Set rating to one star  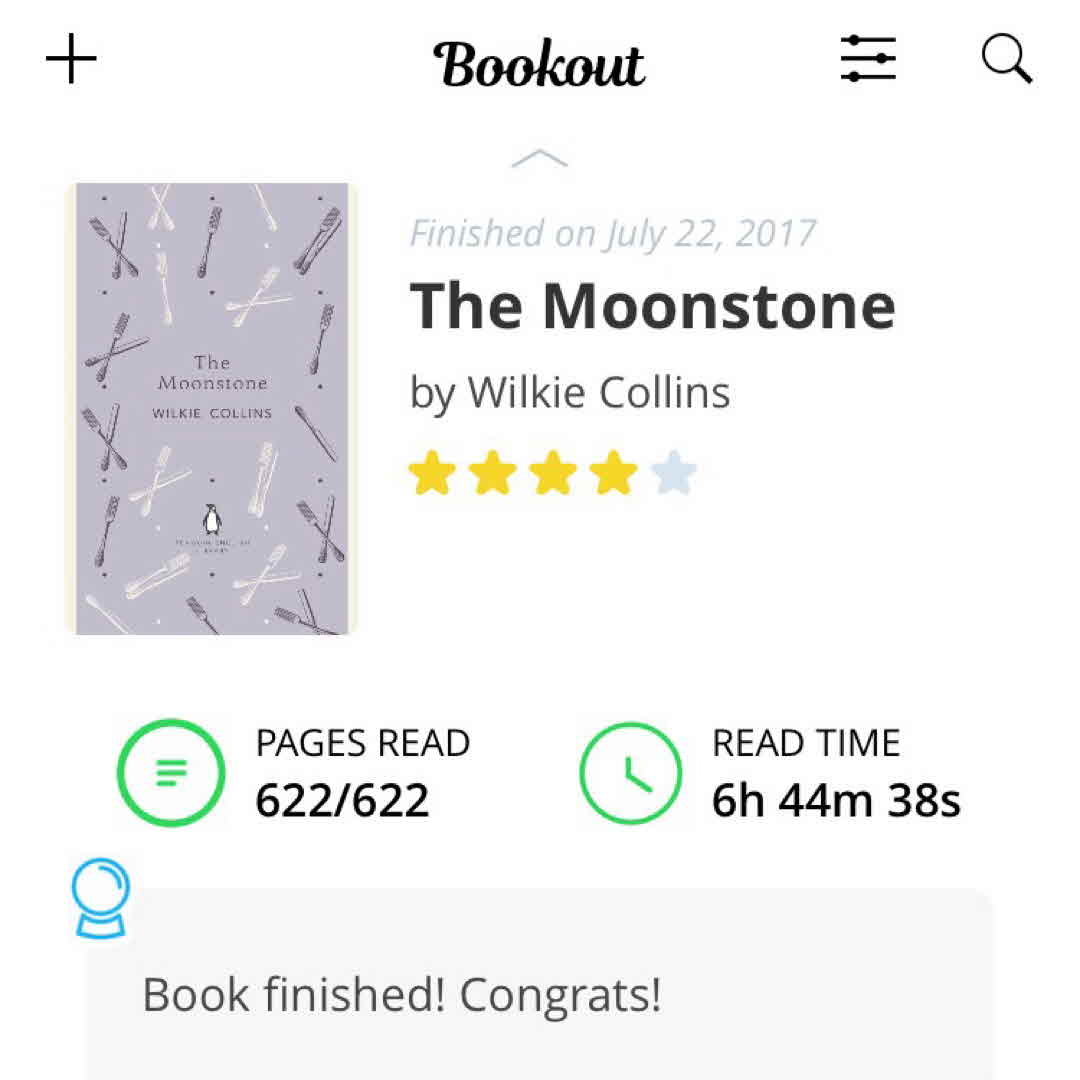click(x=431, y=473)
